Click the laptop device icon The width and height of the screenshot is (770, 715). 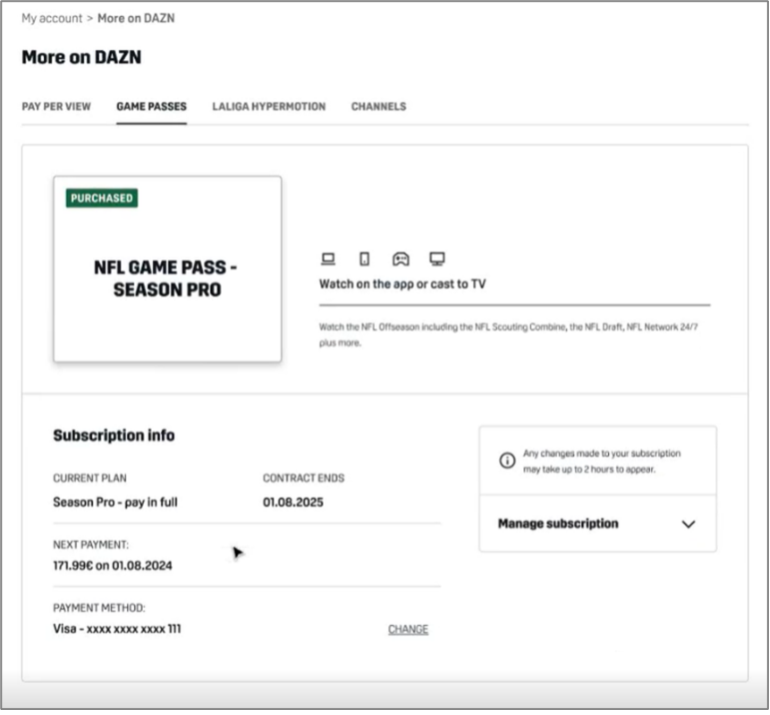coord(328,259)
